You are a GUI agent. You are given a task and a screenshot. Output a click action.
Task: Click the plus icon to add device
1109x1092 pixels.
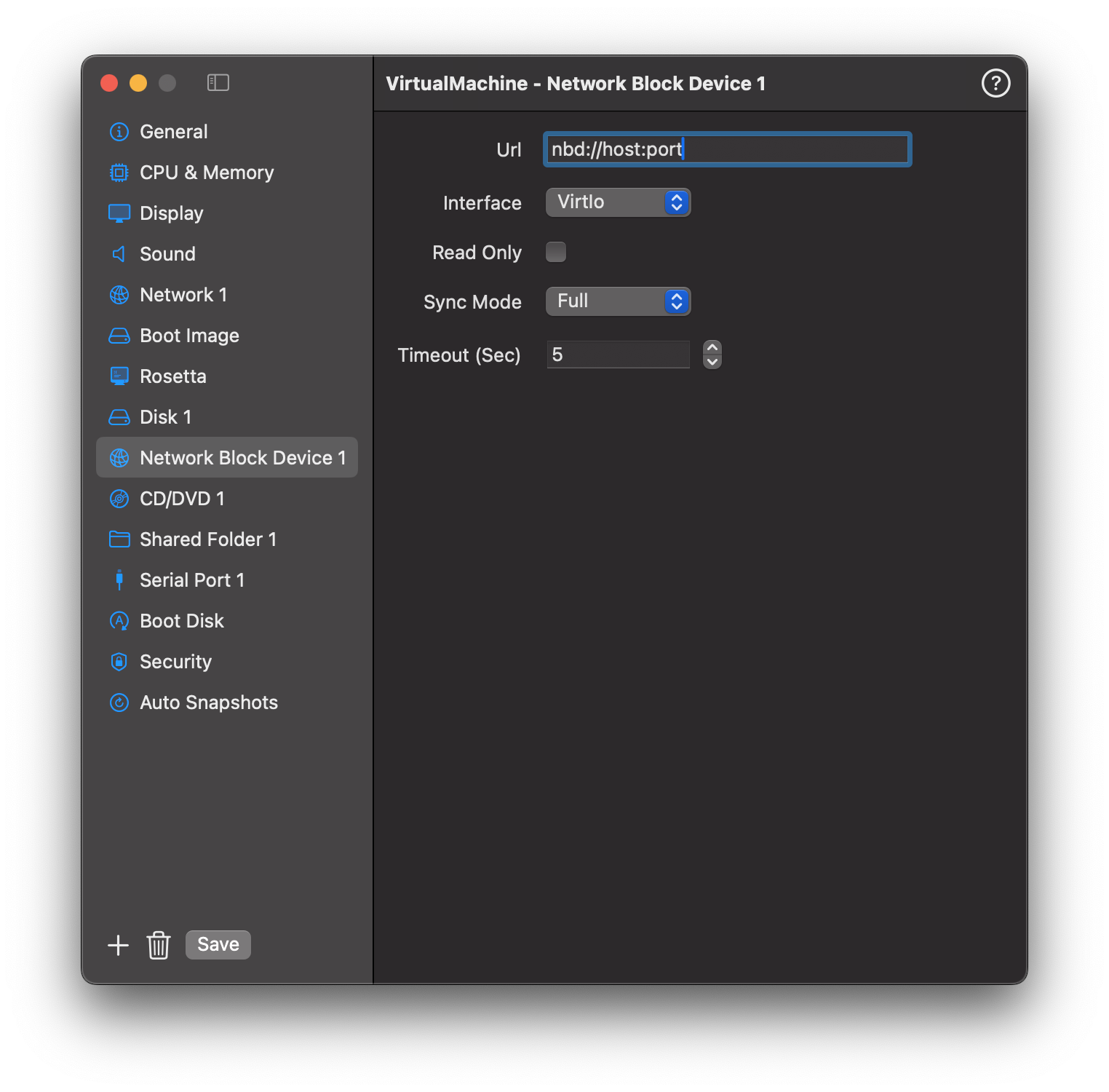point(118,945)
